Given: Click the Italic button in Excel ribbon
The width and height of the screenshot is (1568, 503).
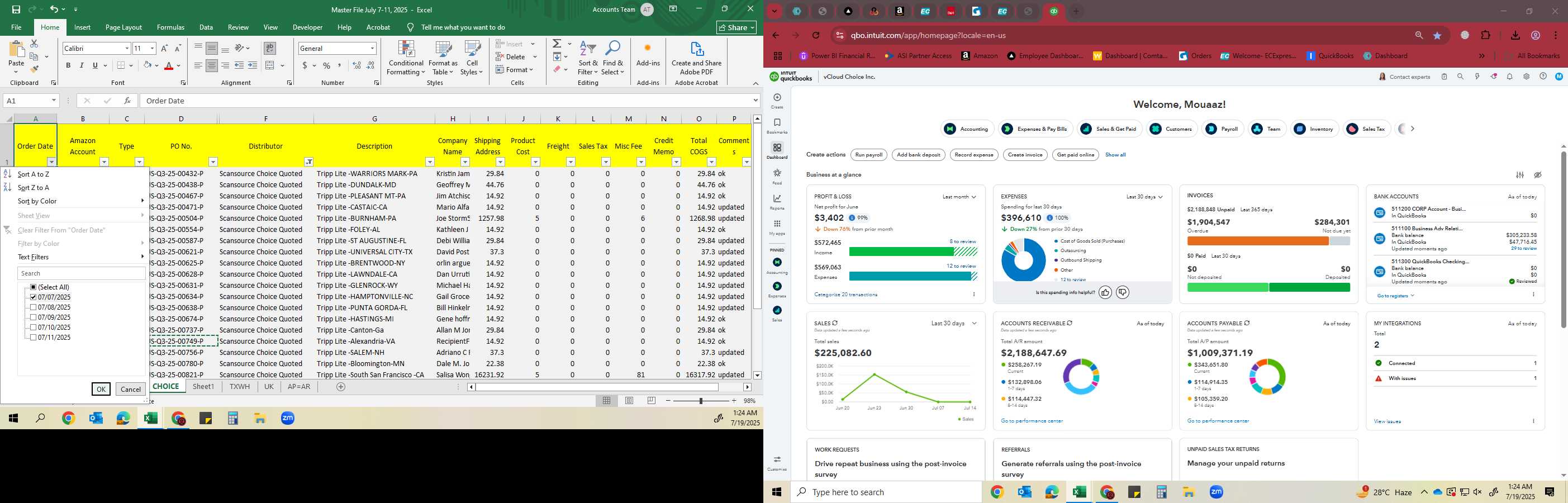Looking at the screenshot, I should (82, 66).
